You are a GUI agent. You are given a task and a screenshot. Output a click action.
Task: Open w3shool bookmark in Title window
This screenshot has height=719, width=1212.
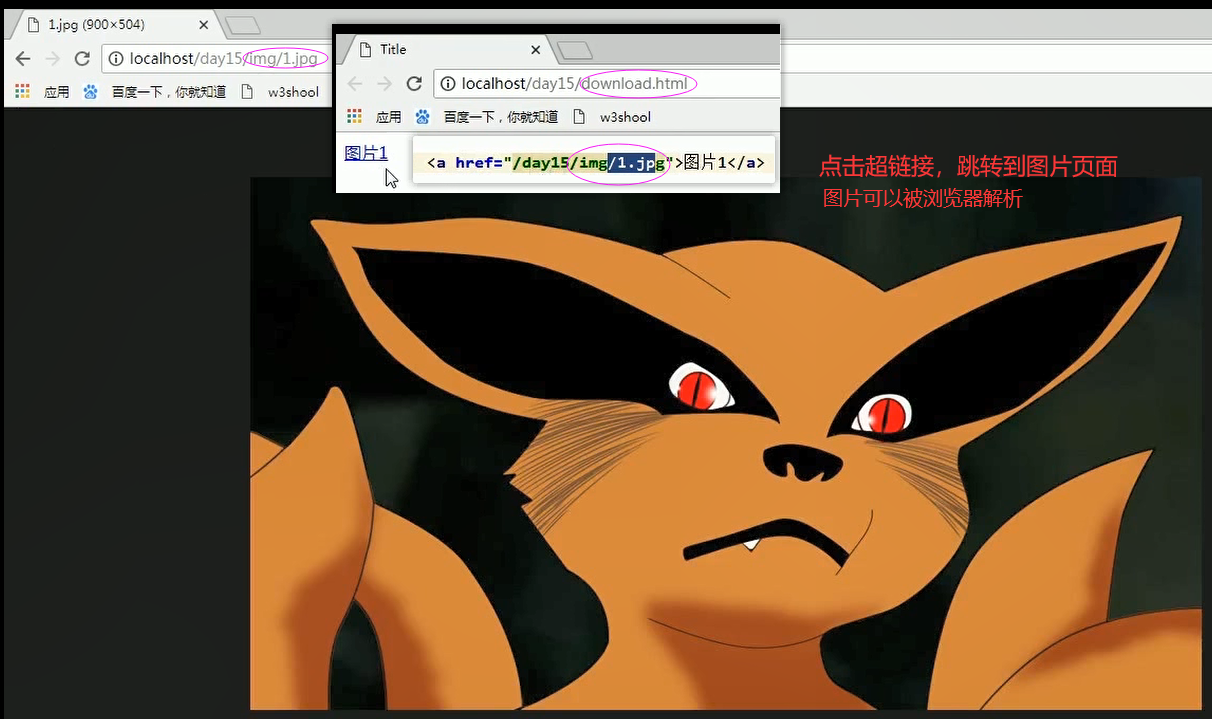click(x=625, y=117)
